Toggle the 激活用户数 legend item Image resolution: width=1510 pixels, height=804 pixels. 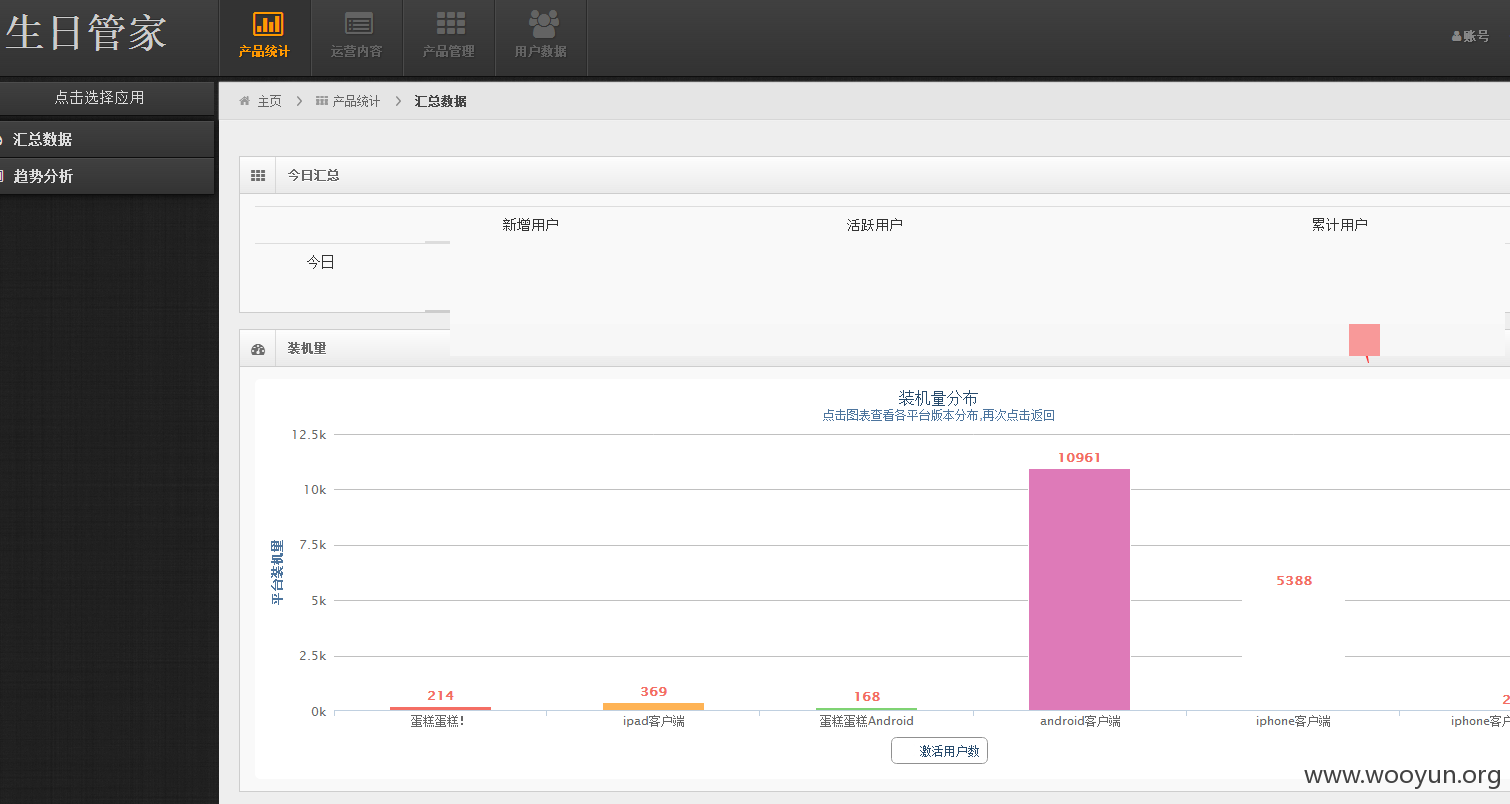939,751
